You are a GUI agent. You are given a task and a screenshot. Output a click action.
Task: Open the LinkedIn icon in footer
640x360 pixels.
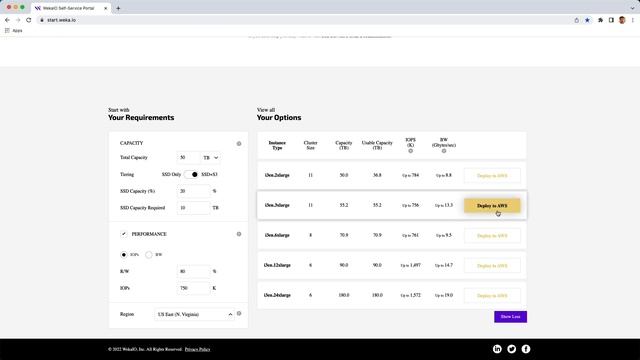497,349
